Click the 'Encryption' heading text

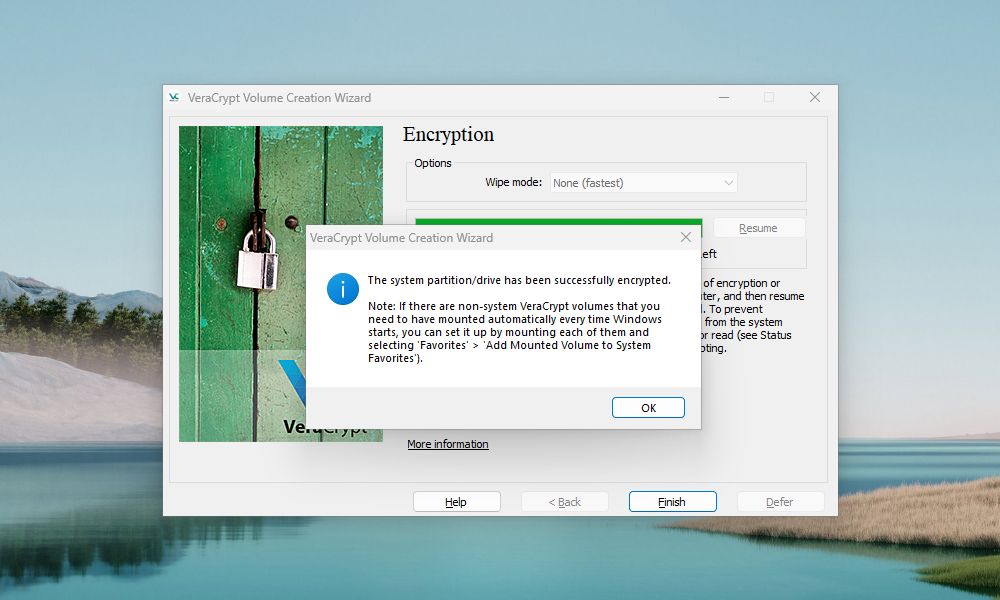[448, 135]
